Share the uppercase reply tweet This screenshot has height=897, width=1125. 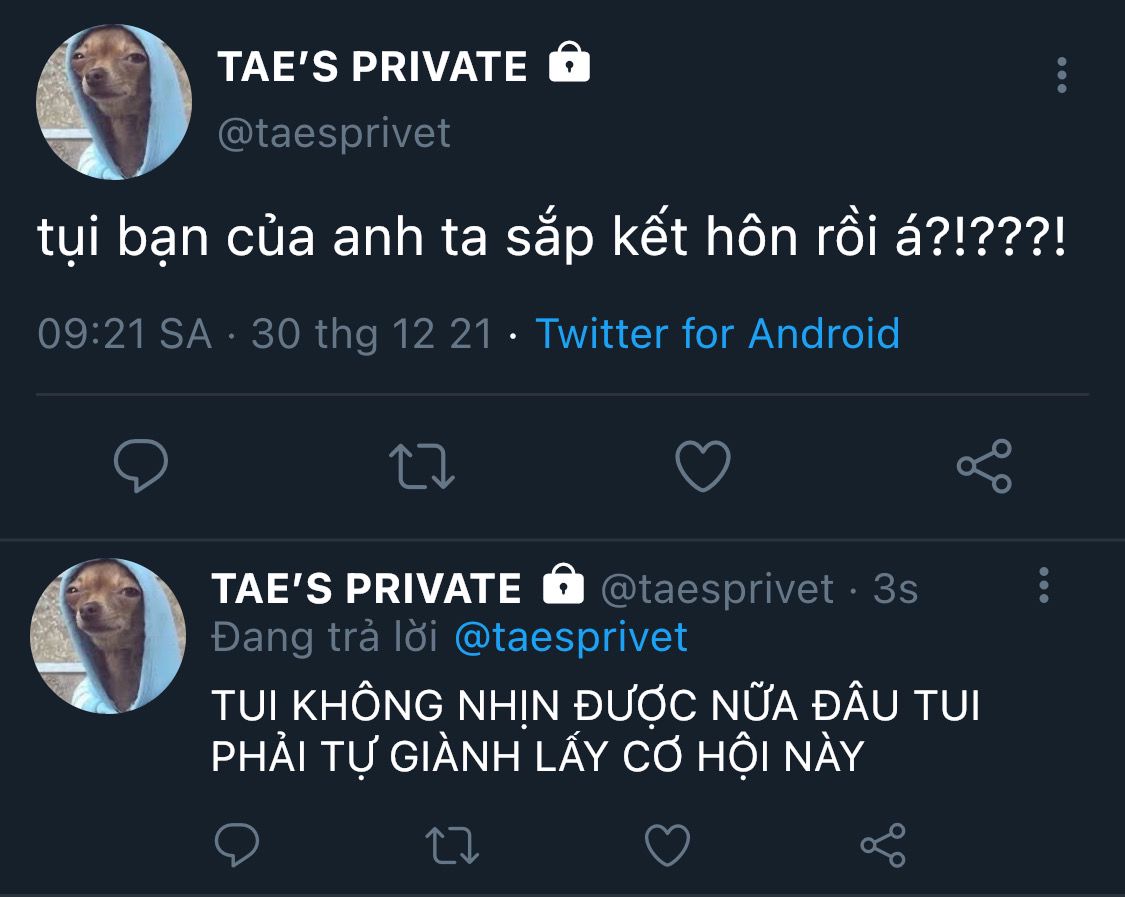(x=883, y=845)
